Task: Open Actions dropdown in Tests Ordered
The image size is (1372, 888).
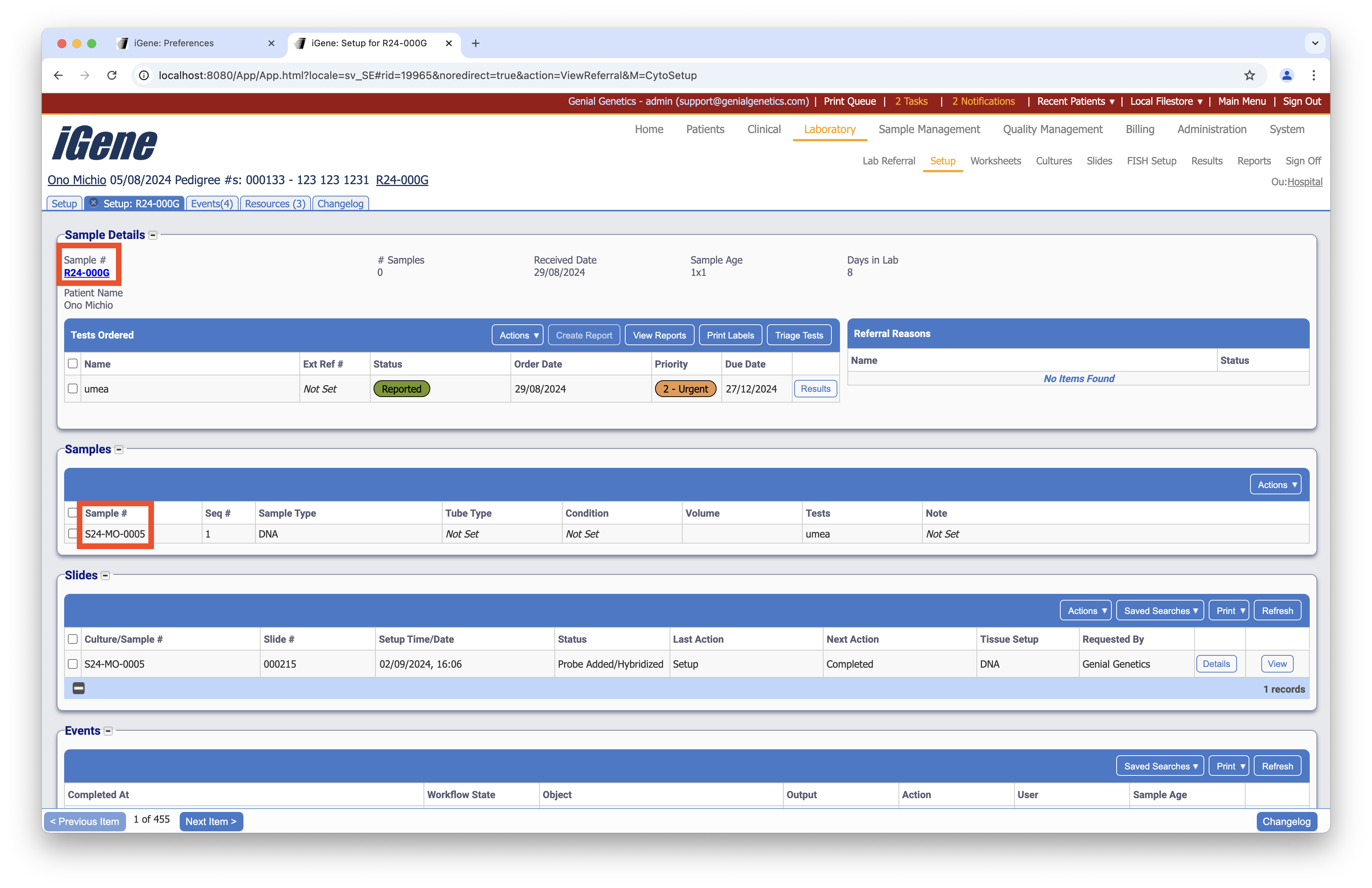Action: pos(518,336)
